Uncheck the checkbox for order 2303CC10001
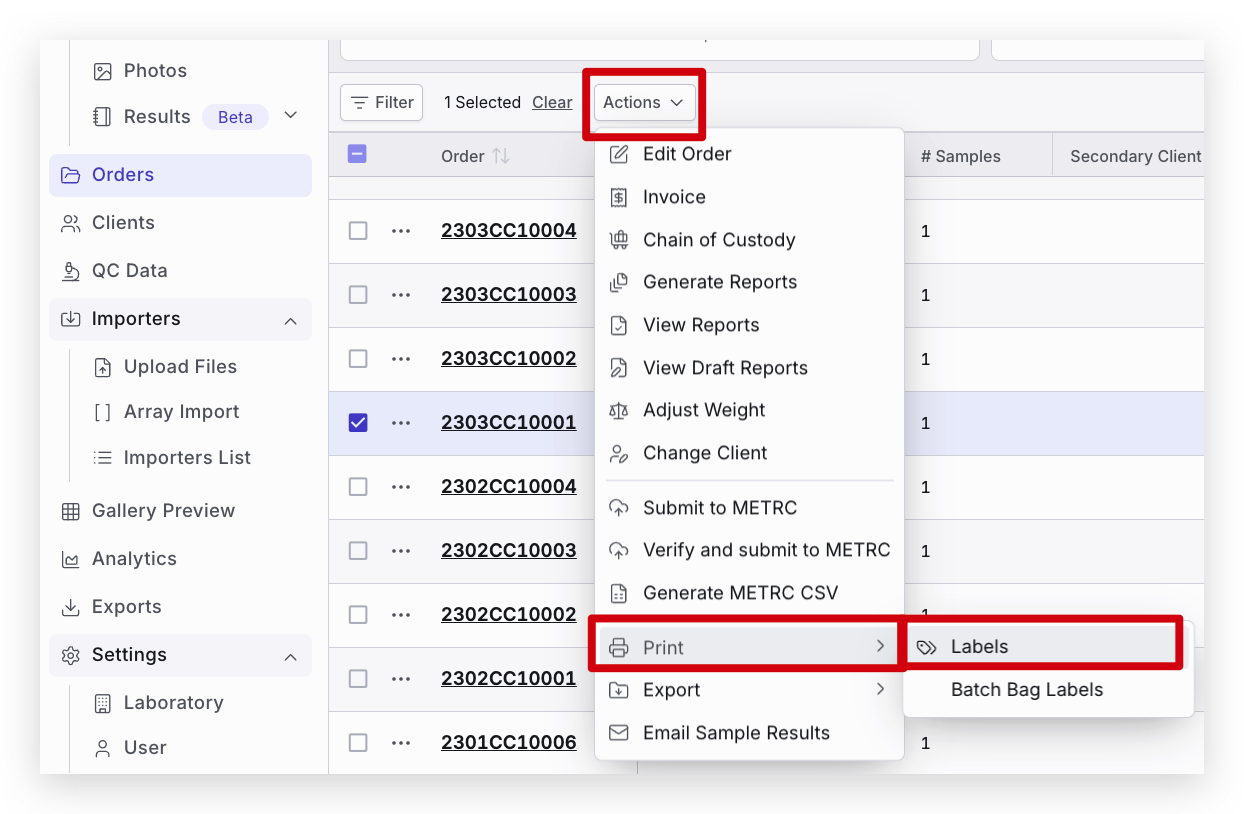1244x814 pixels. (x=358, y=423)
